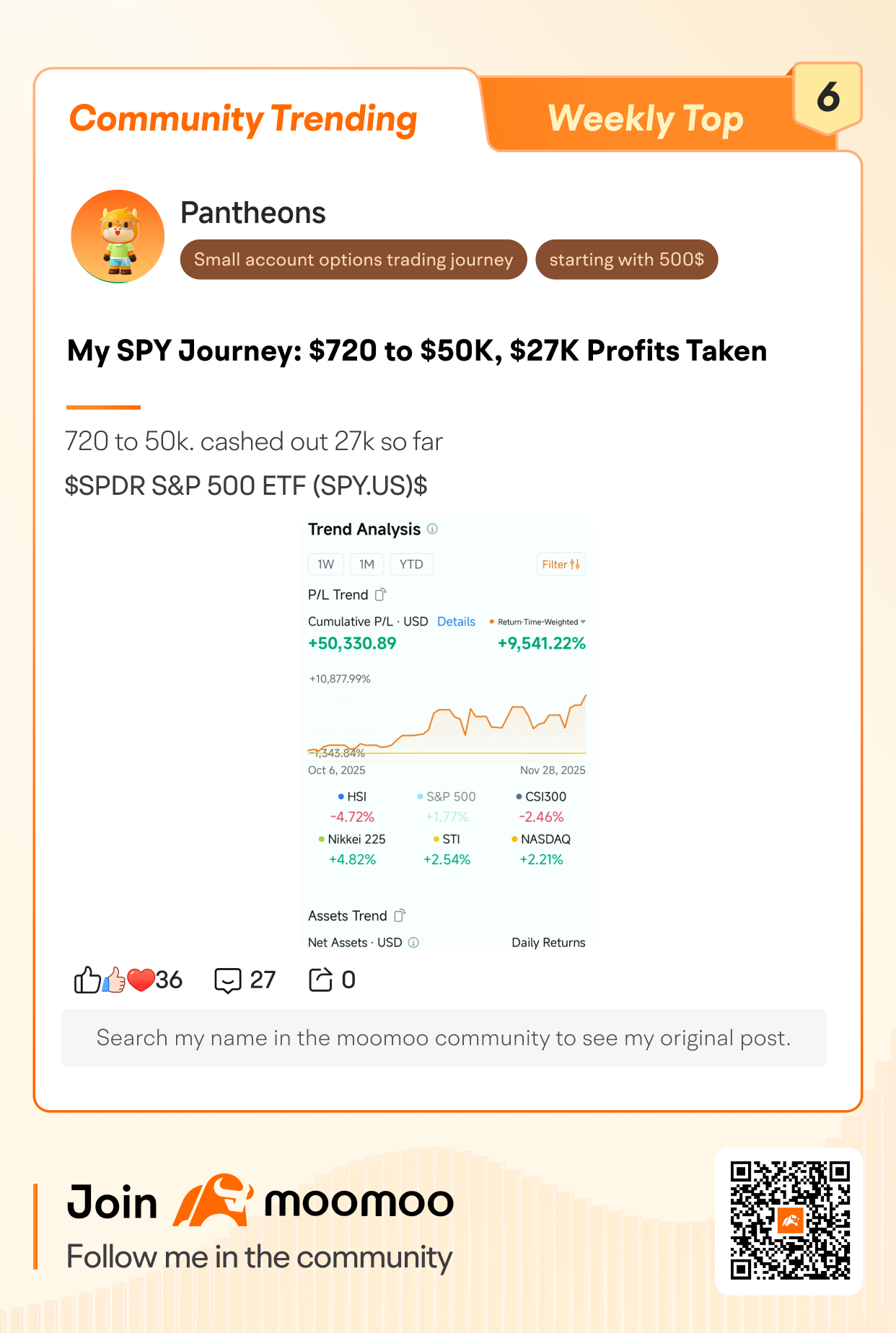Click the Assets Trend share icon
This screenshot has height=1333, width=896.
[400, 915]
